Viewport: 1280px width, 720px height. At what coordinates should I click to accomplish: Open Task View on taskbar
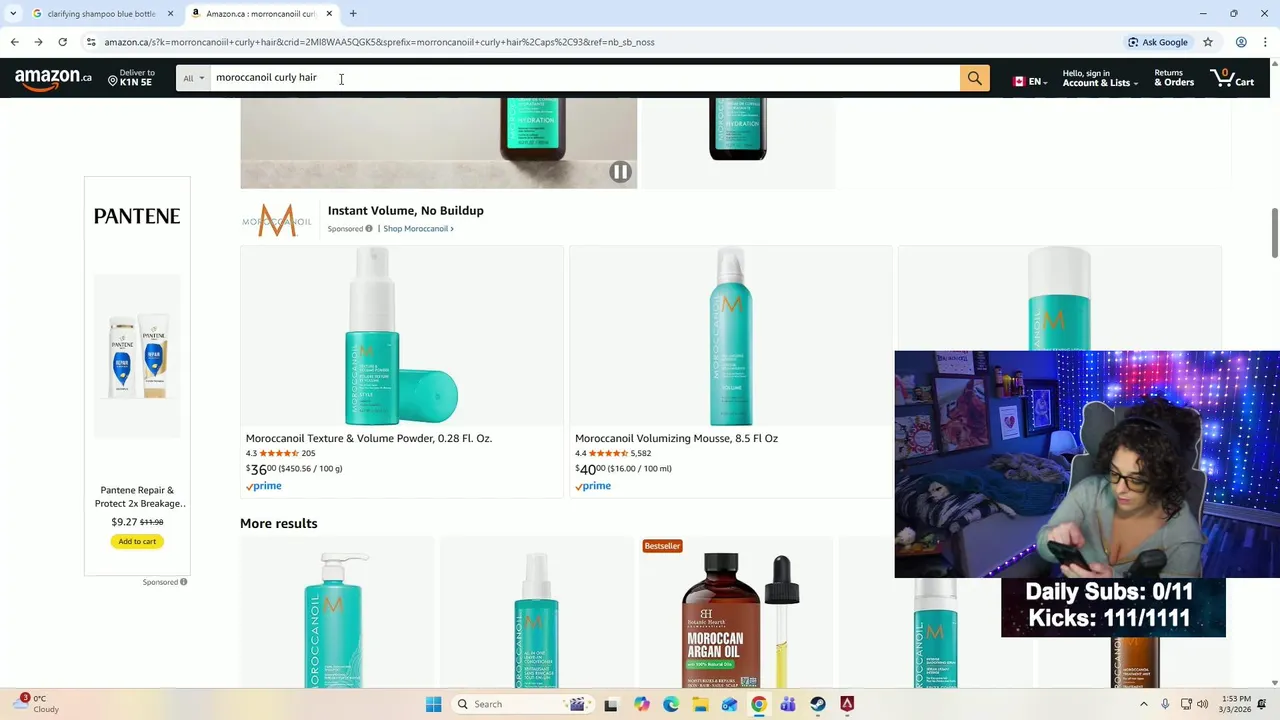tap(610, 704)
